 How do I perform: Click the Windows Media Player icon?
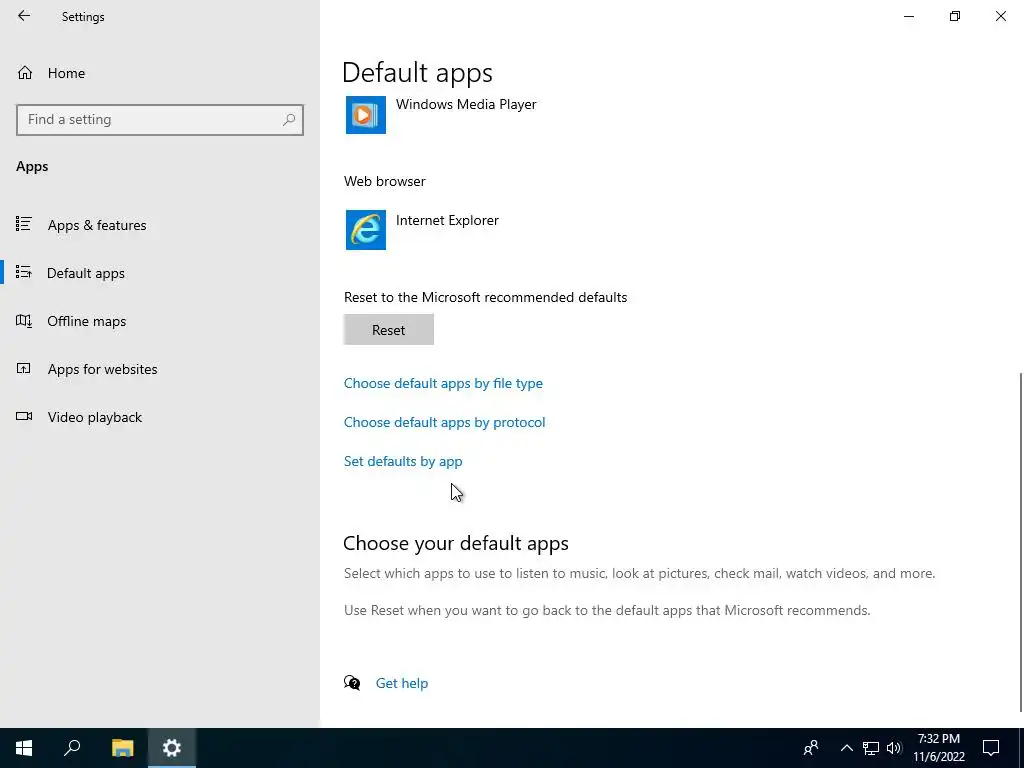coord(366,115)
